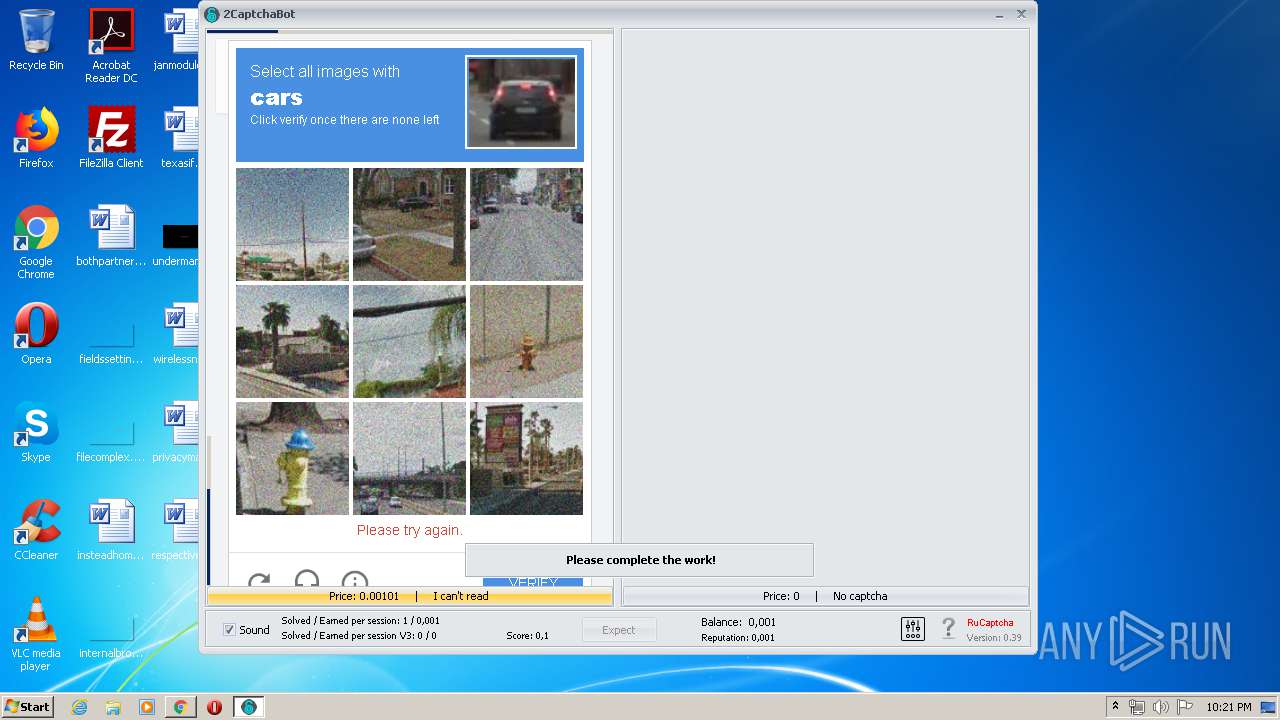Viewport: 1280px width, 720px height.
Task: Minimize the 2CaptchaBot window
Action: click(1000, 14)
